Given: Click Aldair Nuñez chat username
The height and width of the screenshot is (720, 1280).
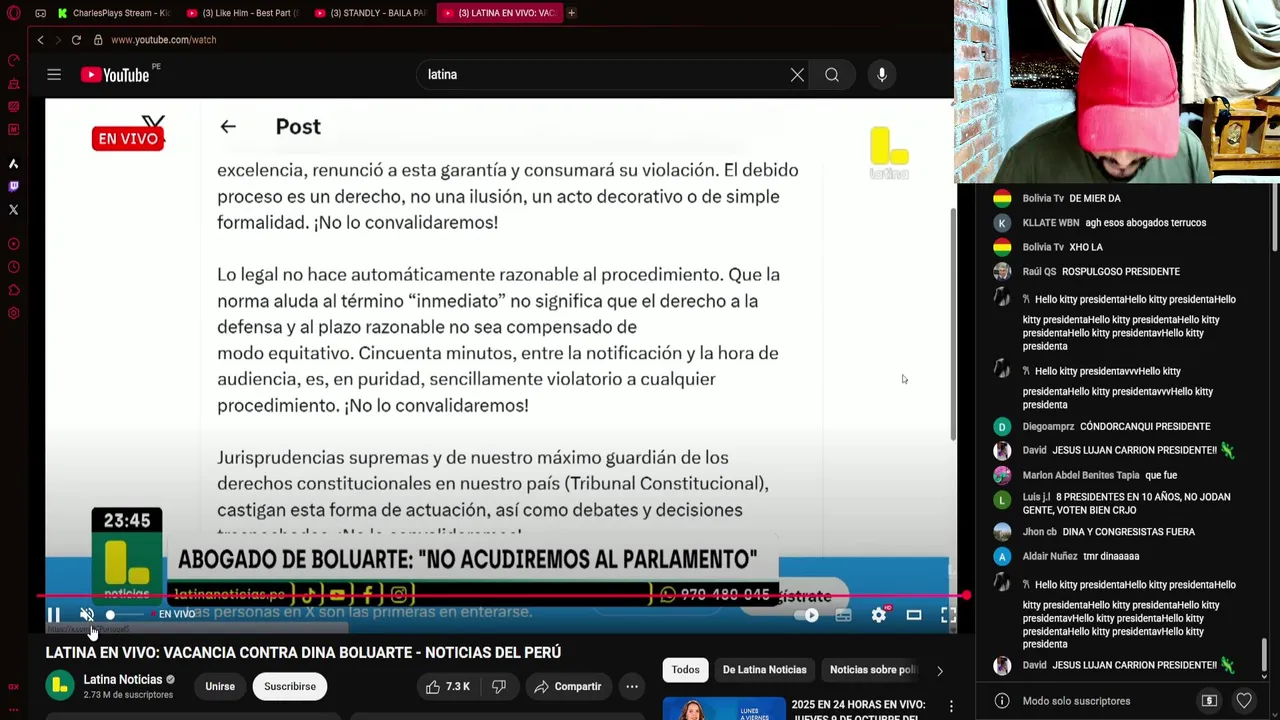Looking at the screenshot, I should tap(1050, 556).
